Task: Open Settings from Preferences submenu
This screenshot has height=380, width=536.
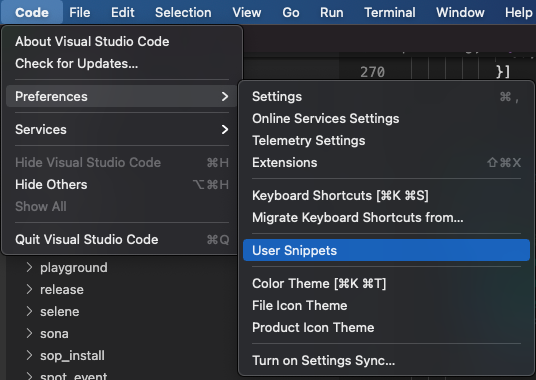Action: [386, 96]
